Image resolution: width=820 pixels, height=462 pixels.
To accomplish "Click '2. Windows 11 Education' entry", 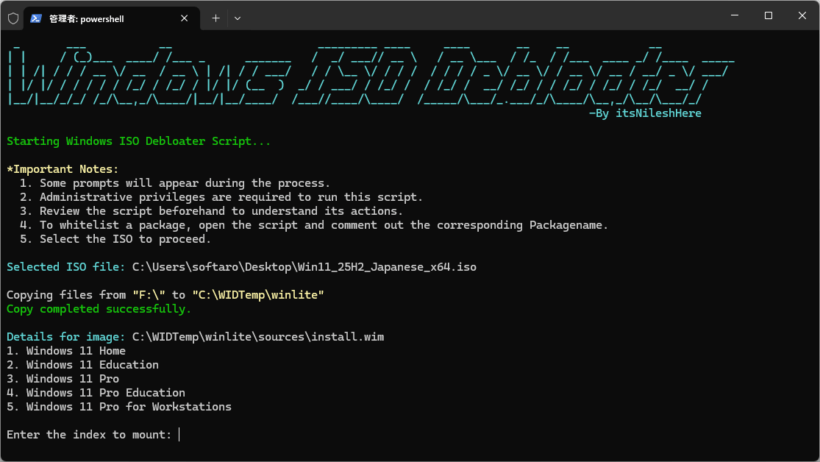I will coord(83,365).
